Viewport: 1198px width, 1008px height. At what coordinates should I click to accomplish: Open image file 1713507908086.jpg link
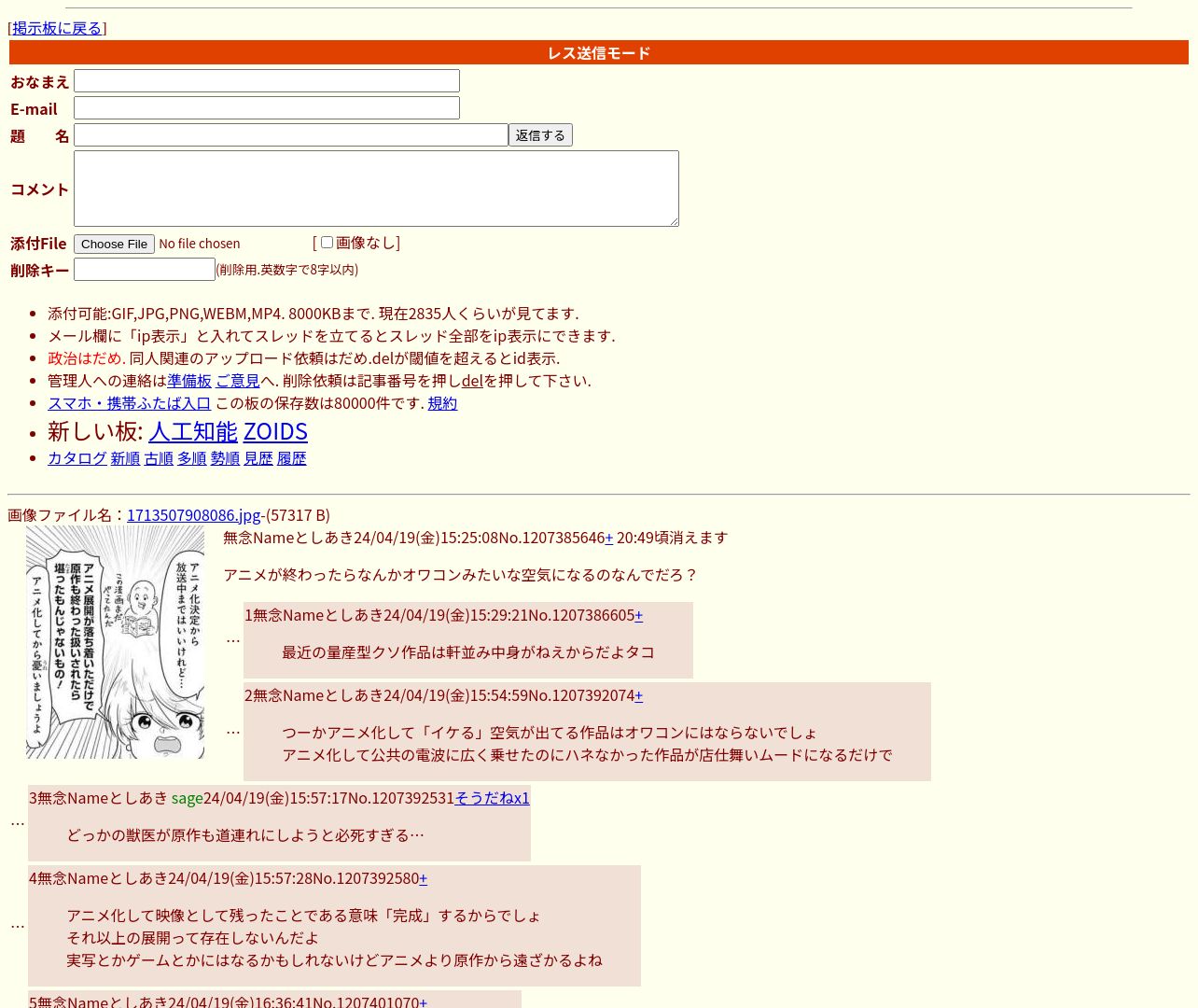coord(194,515)
